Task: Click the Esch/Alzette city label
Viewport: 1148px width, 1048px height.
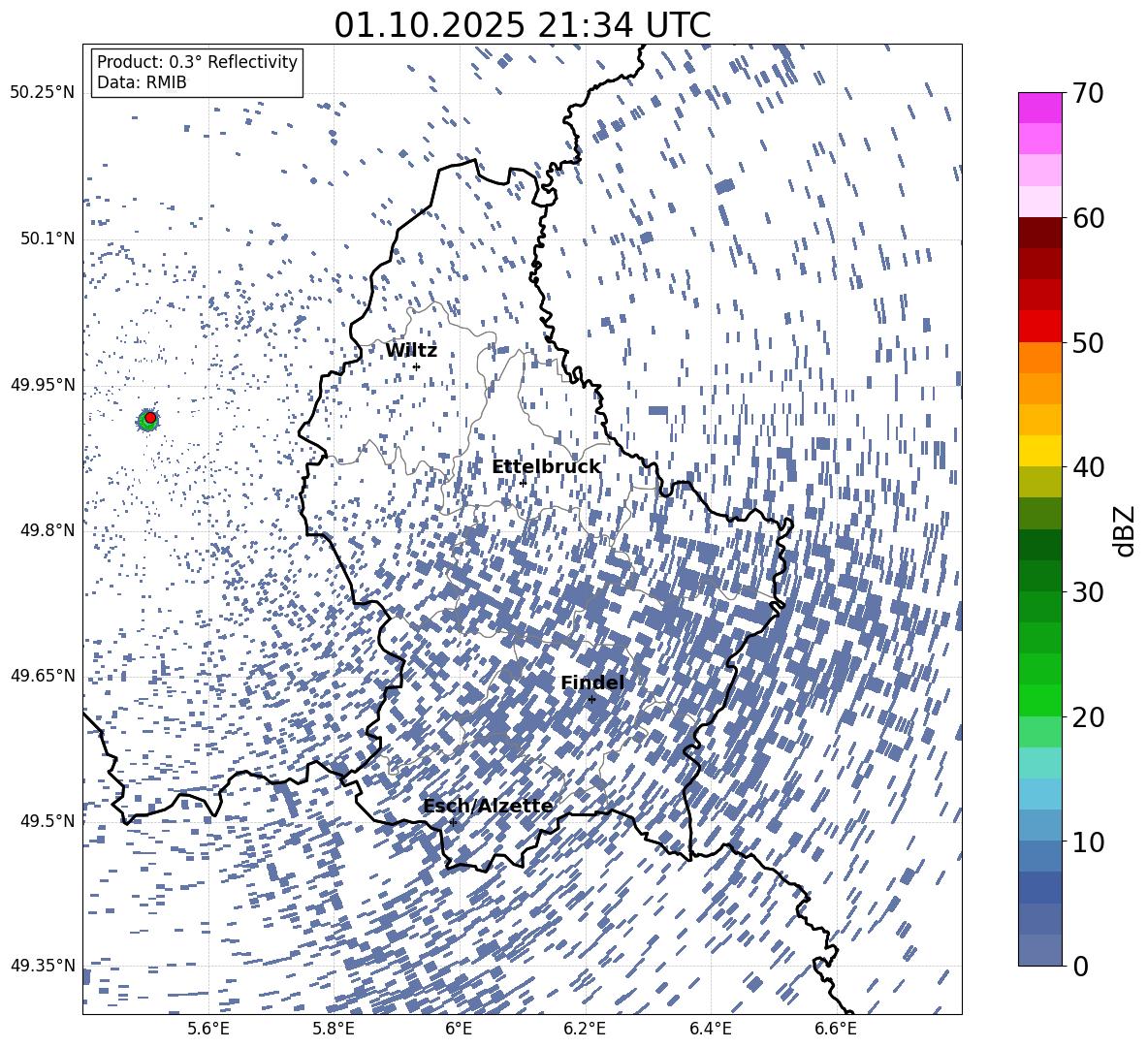Action: click(488, 807)
